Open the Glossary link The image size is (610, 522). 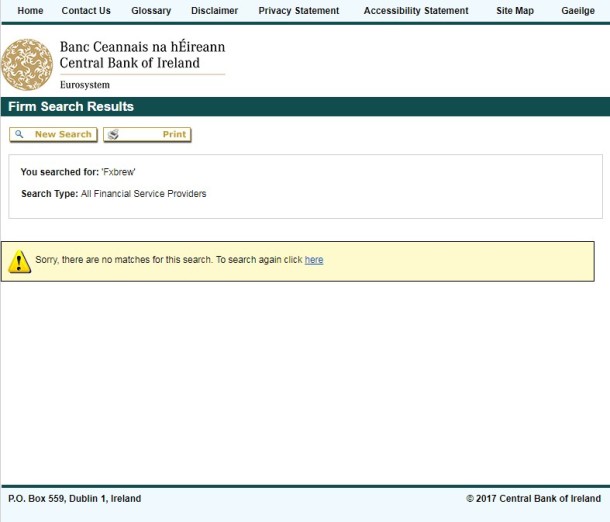click(151, 11)
